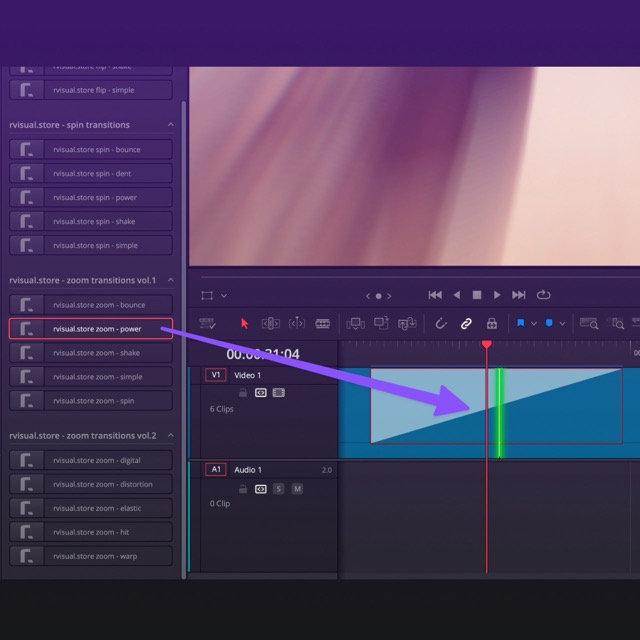Collapse zoom transitions vol.2 section
640x640 pixels.
[x=171, y=436]
